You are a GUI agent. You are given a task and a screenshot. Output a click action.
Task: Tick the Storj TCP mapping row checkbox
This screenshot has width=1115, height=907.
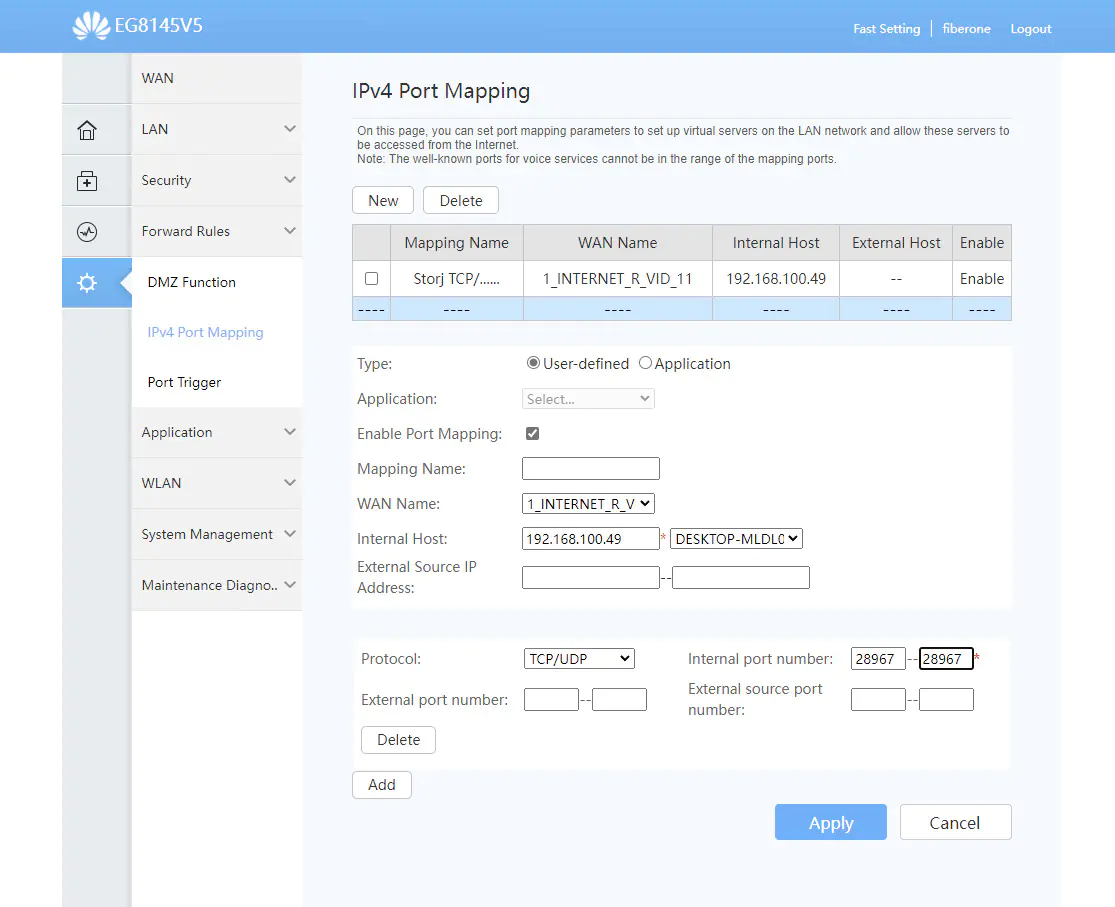(371, 279)
